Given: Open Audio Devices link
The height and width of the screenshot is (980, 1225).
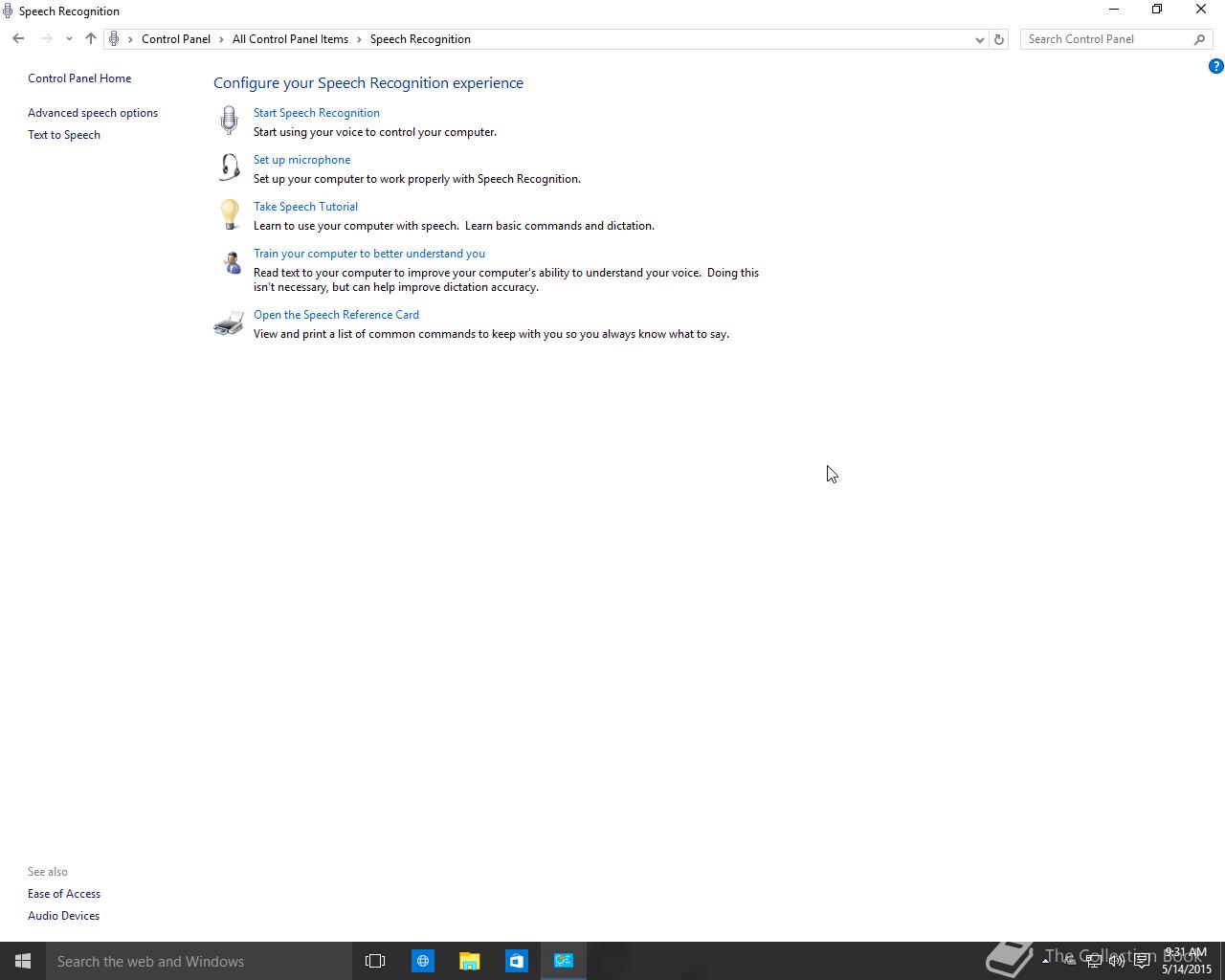Looking at the screenshot, I should [63, 916].
